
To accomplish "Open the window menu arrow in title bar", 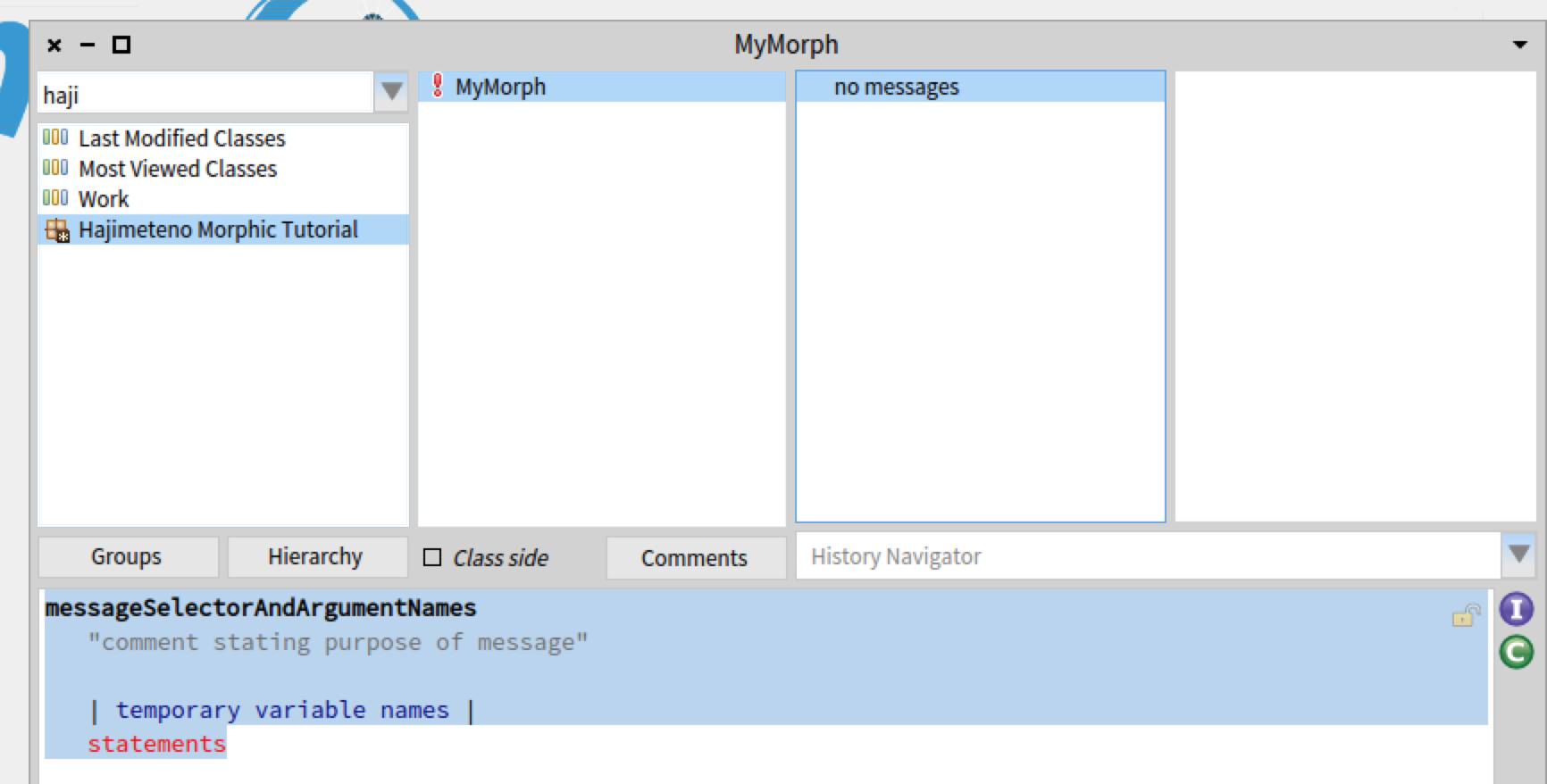I will [1519, 45].
